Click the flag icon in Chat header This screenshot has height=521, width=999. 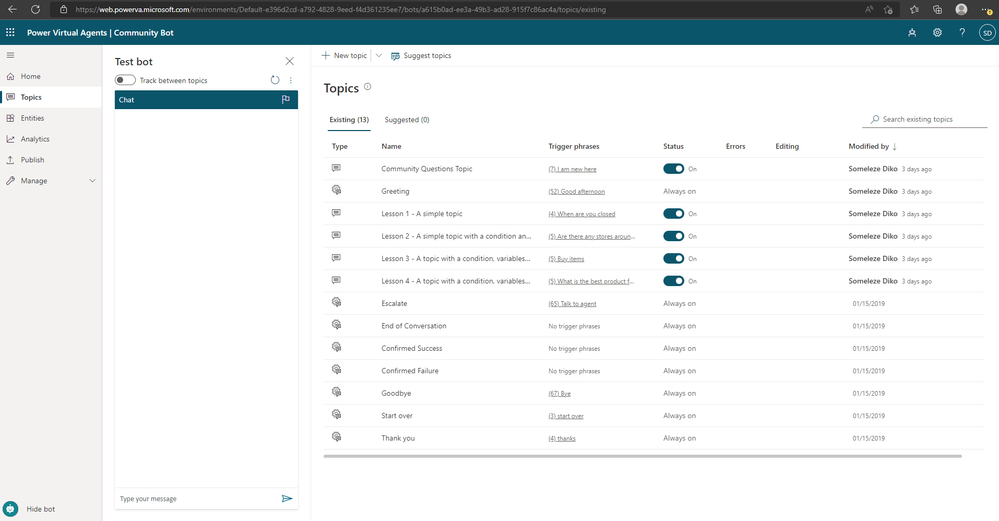coord(285,99)
